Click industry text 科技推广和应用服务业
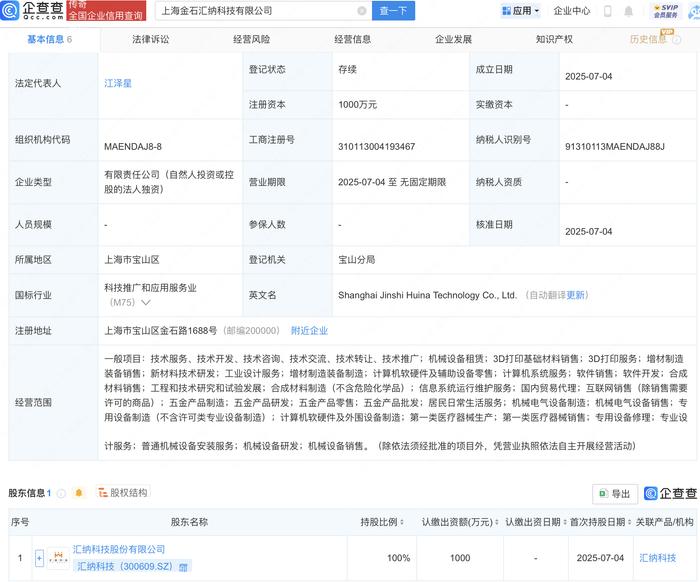 pos(150,288)
